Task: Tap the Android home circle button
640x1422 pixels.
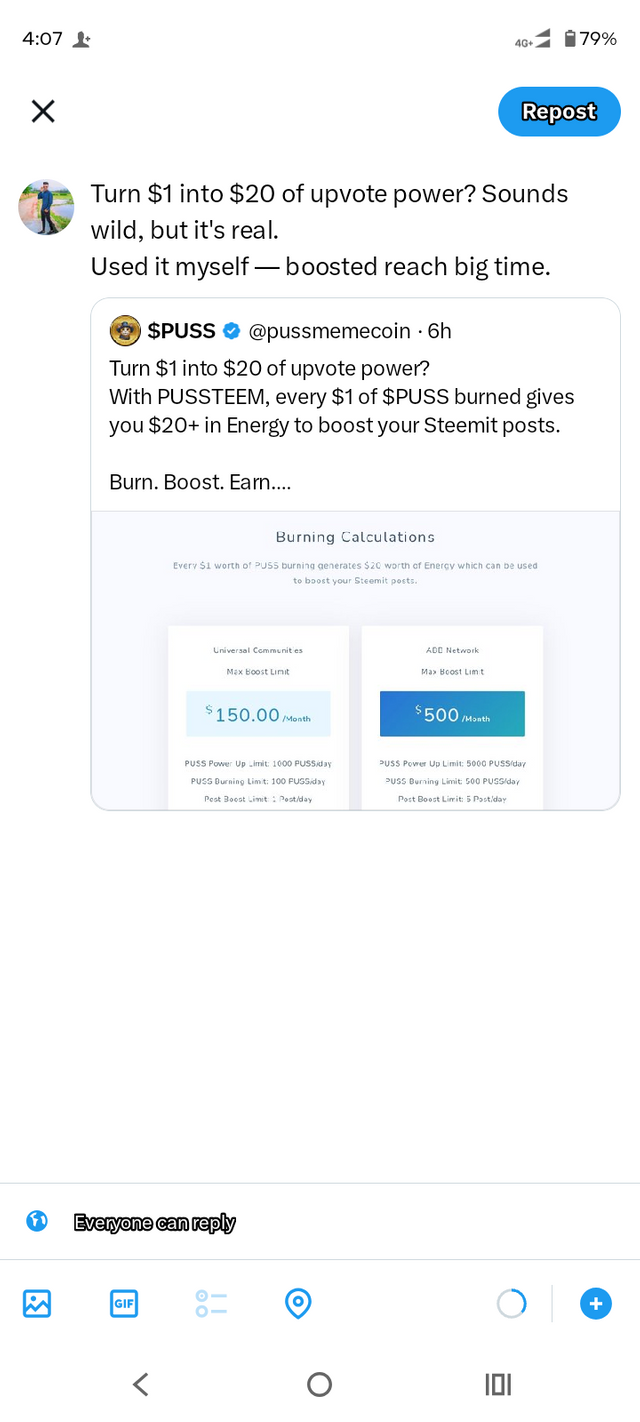Action: click(x=320, y=1384)
